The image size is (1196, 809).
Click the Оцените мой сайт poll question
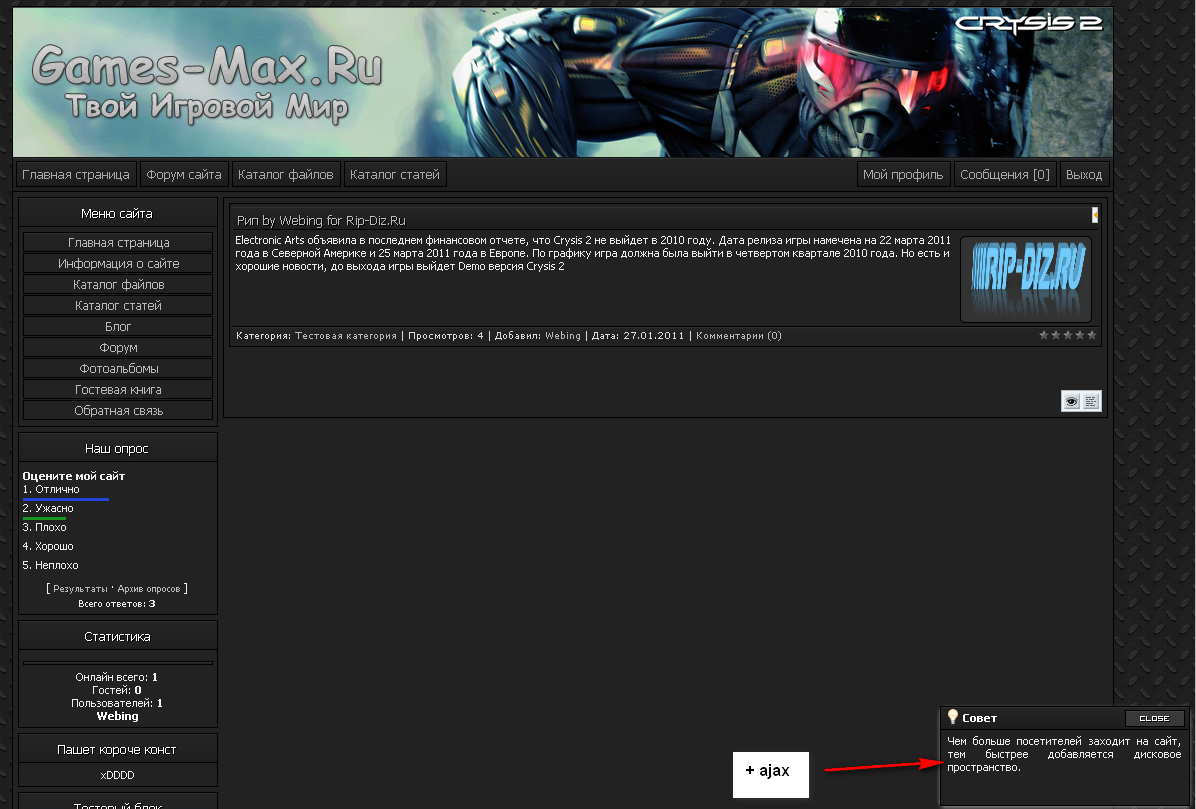tap(74, 476)
